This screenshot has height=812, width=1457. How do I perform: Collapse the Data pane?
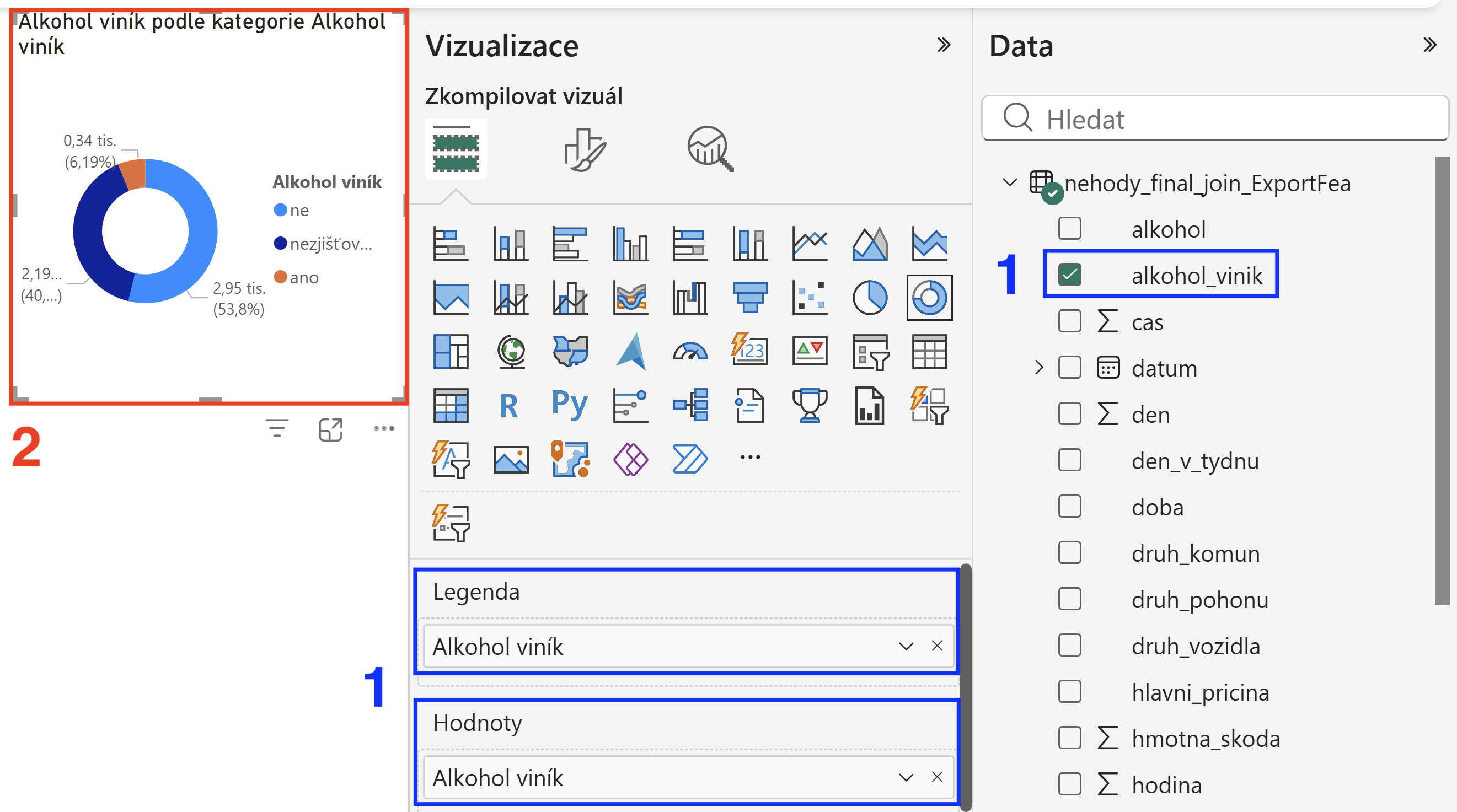(x=1429, y=45)
